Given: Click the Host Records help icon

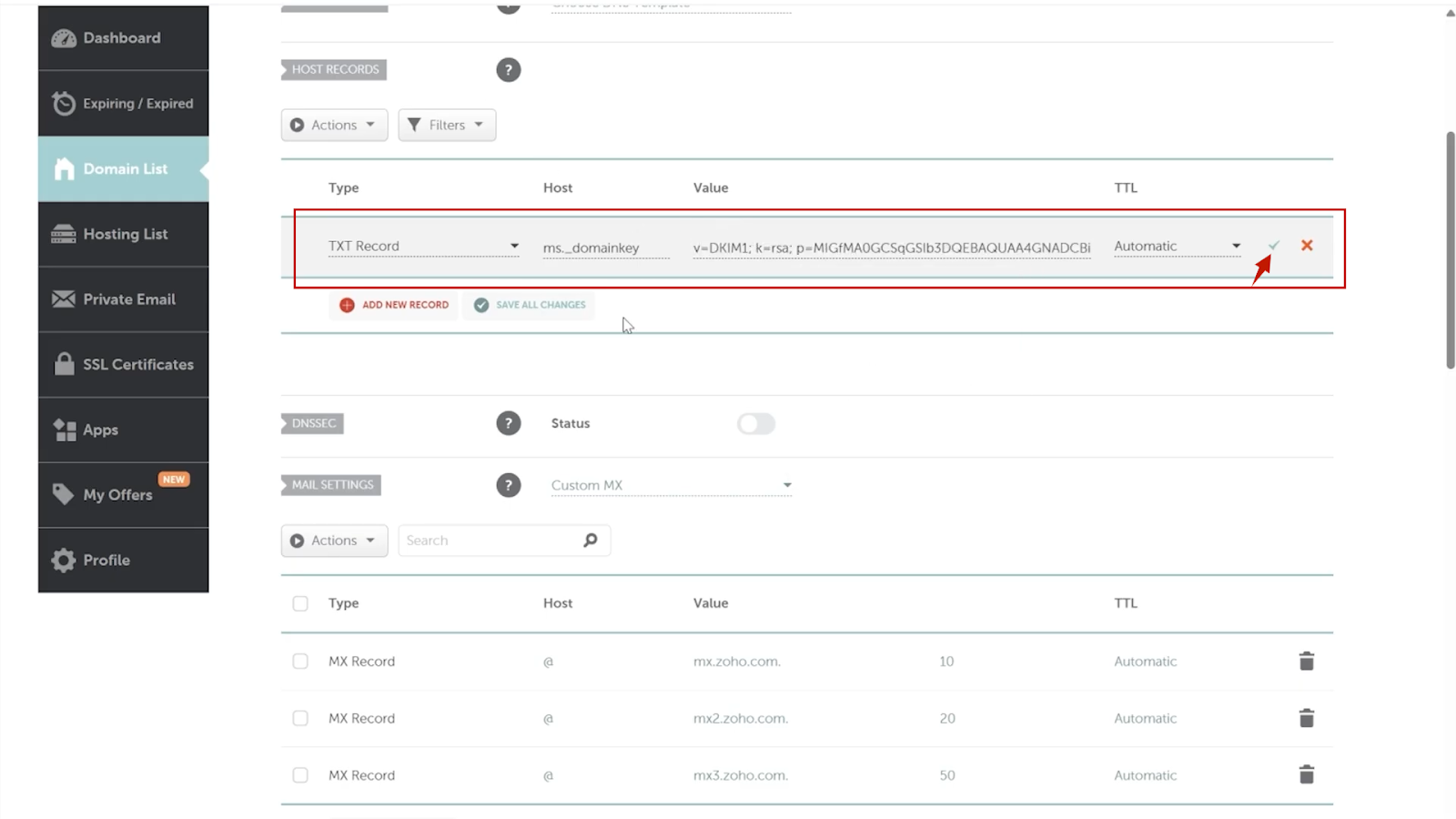Looking at the screenshot, I should click(x=508, y=70).
